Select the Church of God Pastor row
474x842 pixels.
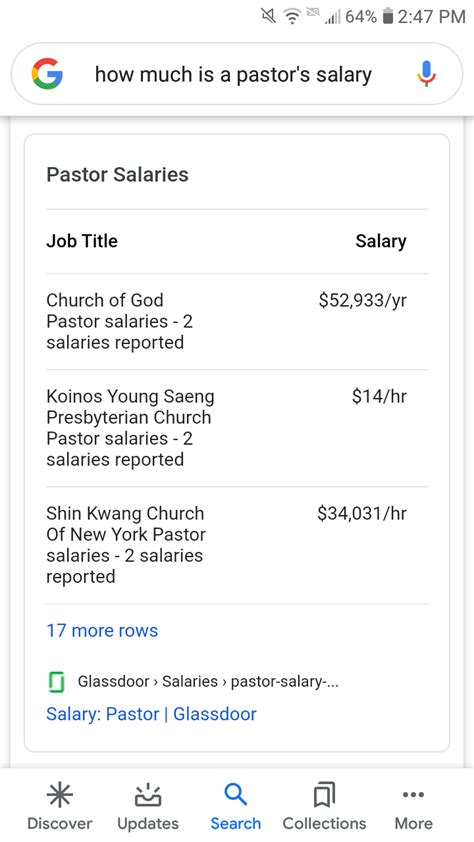237,321
